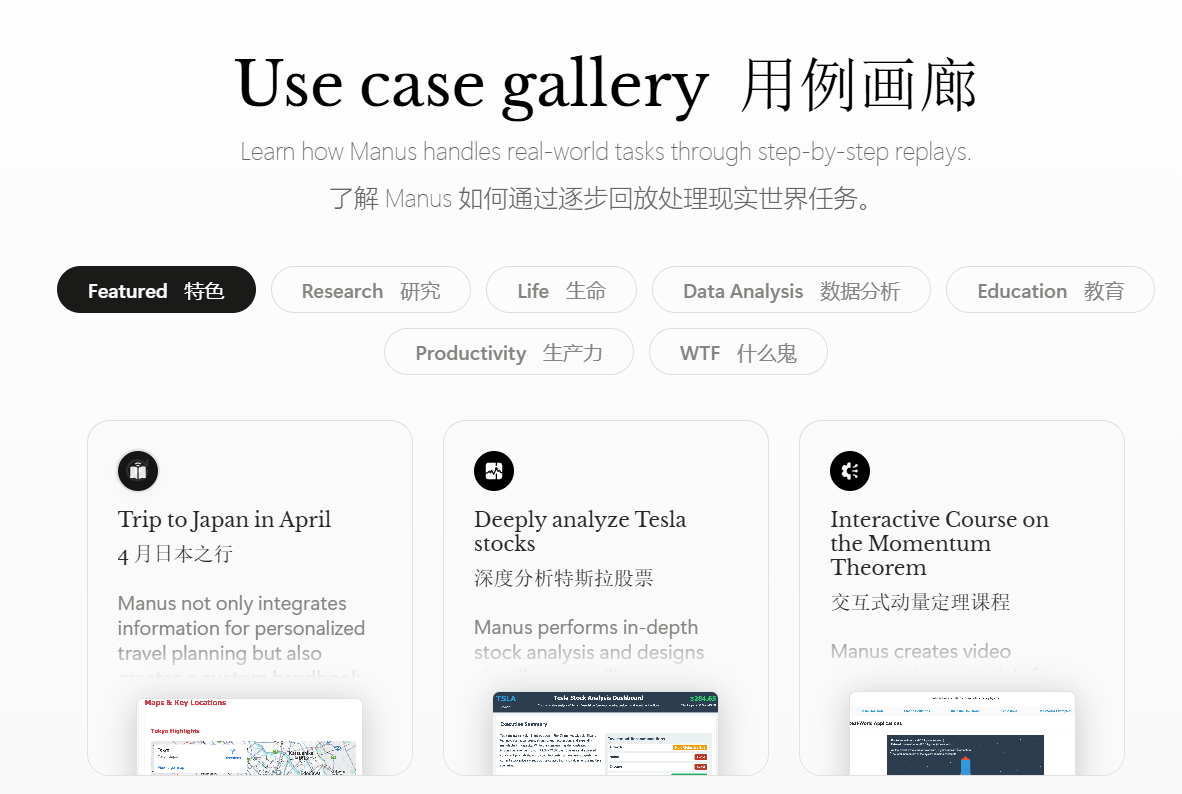Open the Trip to Japan in April title
The height and width of the screenshot is (794, 1182).
point(224,520)
